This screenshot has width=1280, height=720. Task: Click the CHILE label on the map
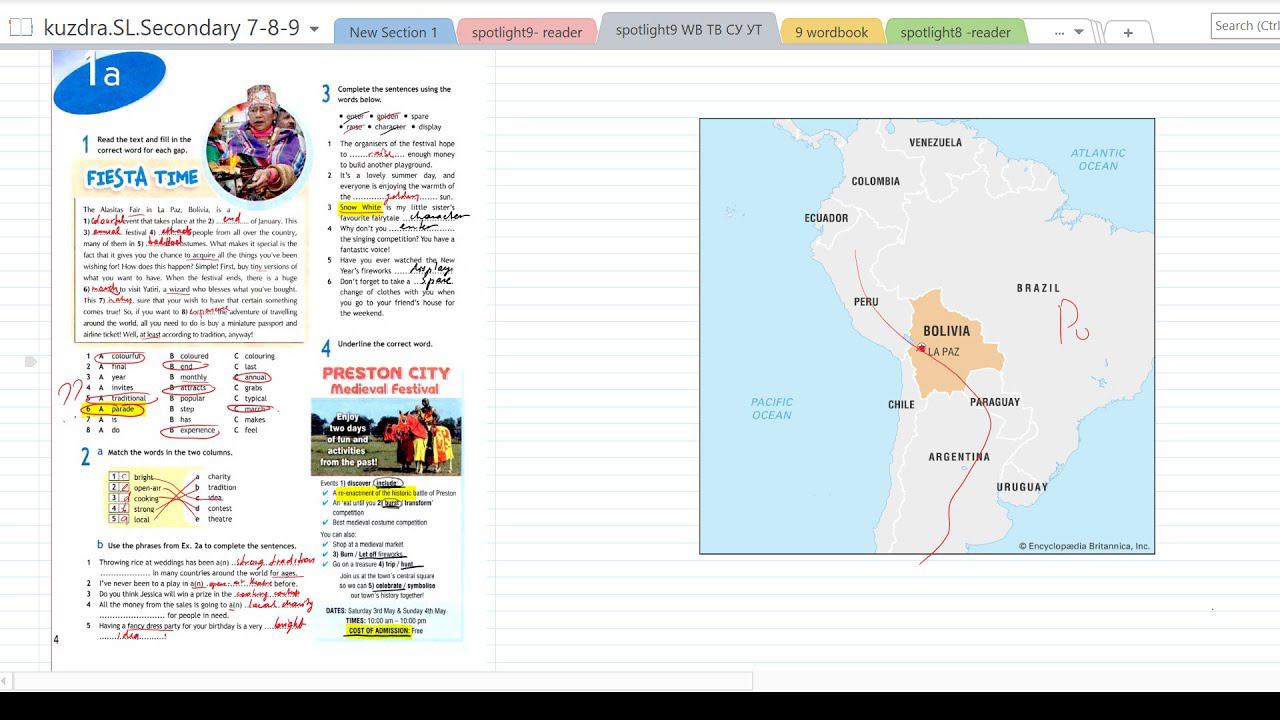[x=901, y=405]
